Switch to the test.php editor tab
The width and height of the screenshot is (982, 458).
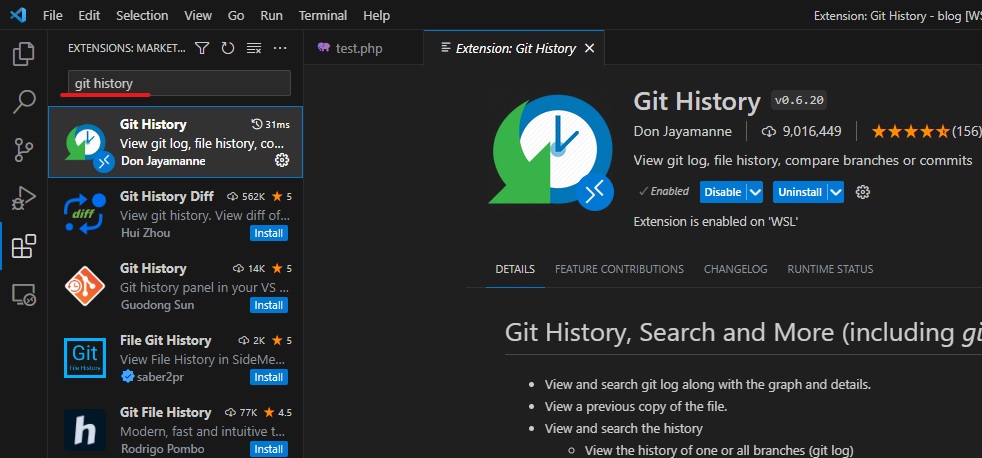pos(363,48)
